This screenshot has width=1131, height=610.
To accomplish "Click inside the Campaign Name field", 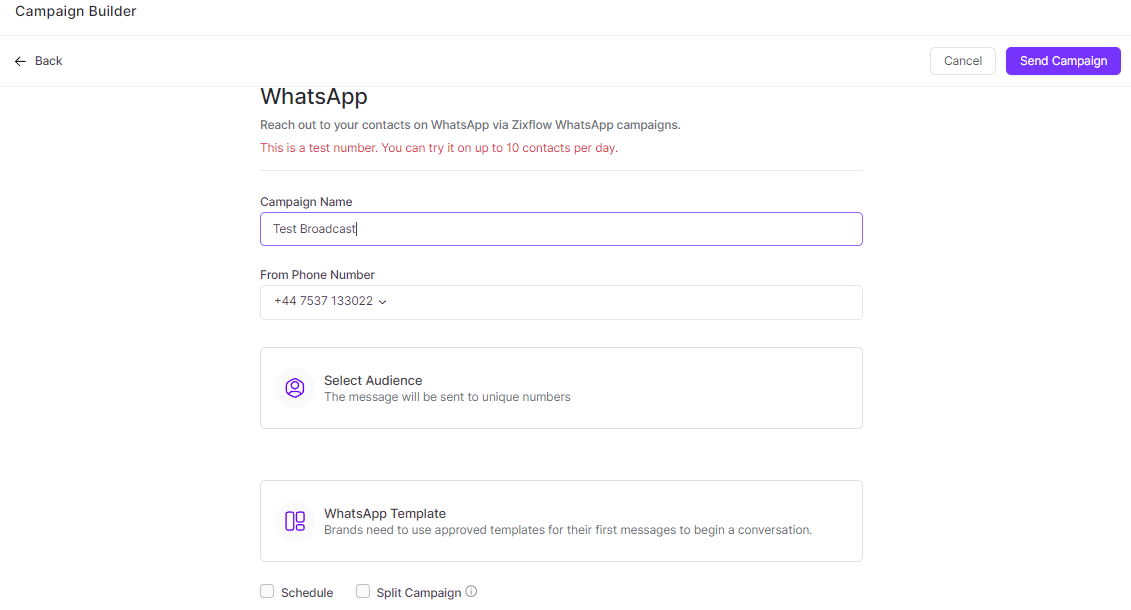I will click(x=560, y=229).
